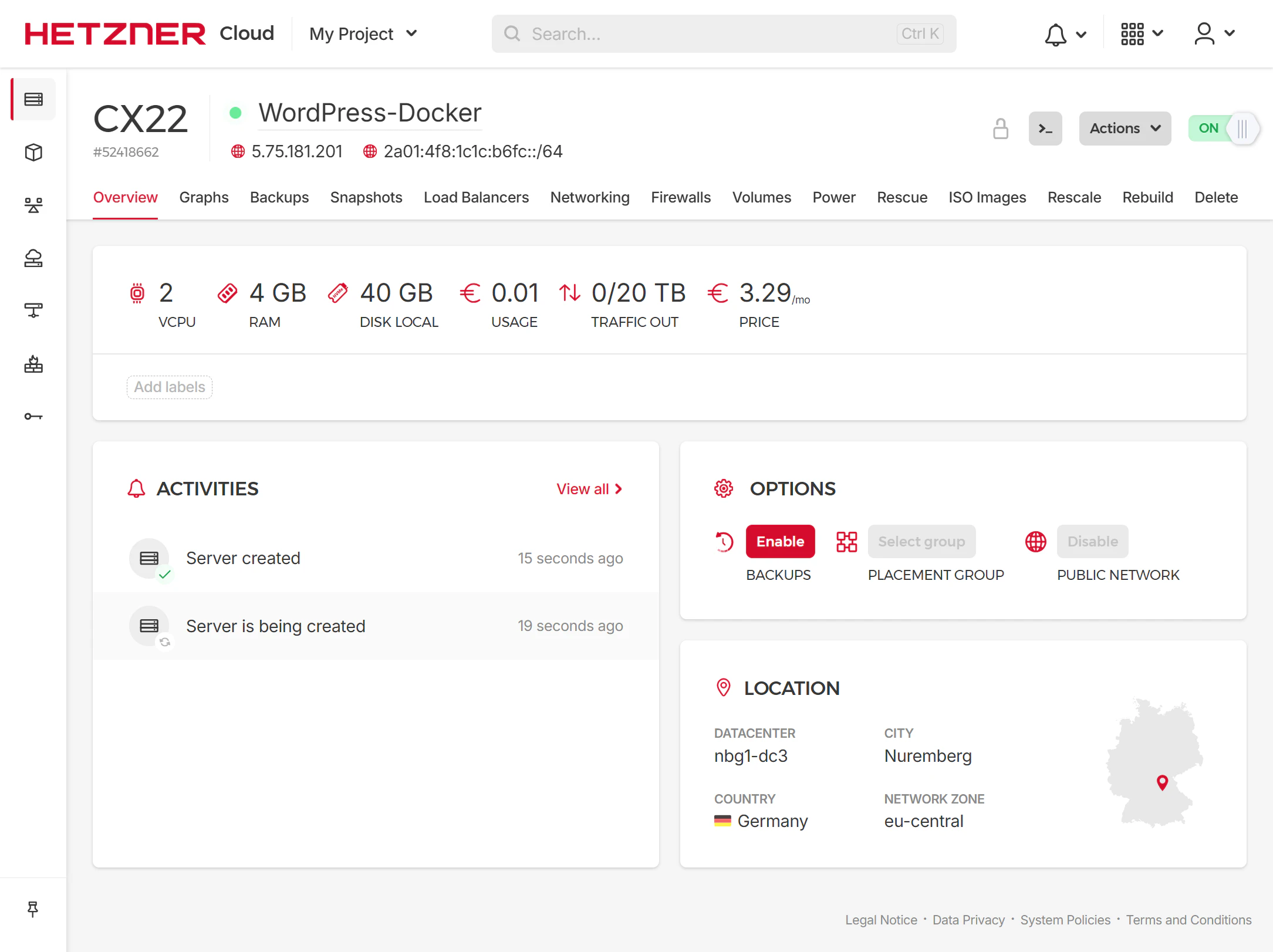View all activities
Viewport: 1273px width, 952px height.
point(589,488)
